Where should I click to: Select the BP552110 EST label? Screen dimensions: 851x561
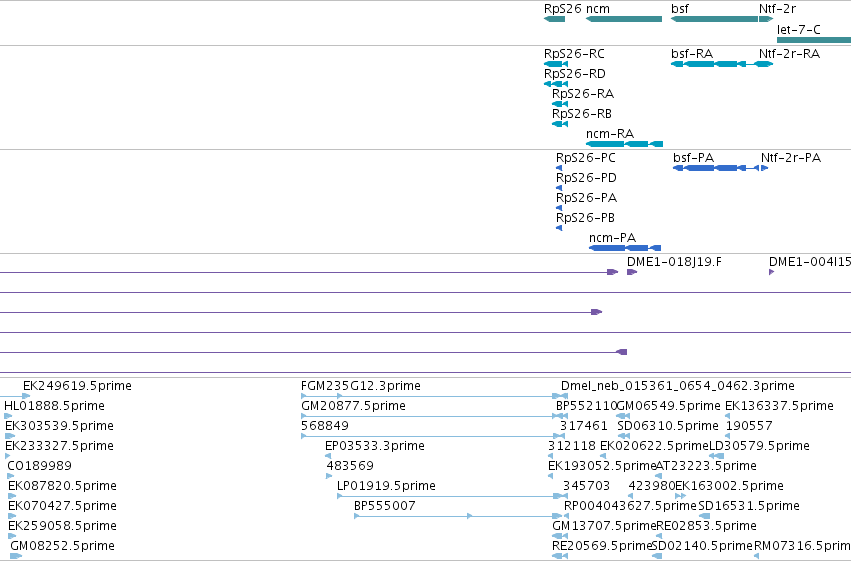(x=587, y=406)
